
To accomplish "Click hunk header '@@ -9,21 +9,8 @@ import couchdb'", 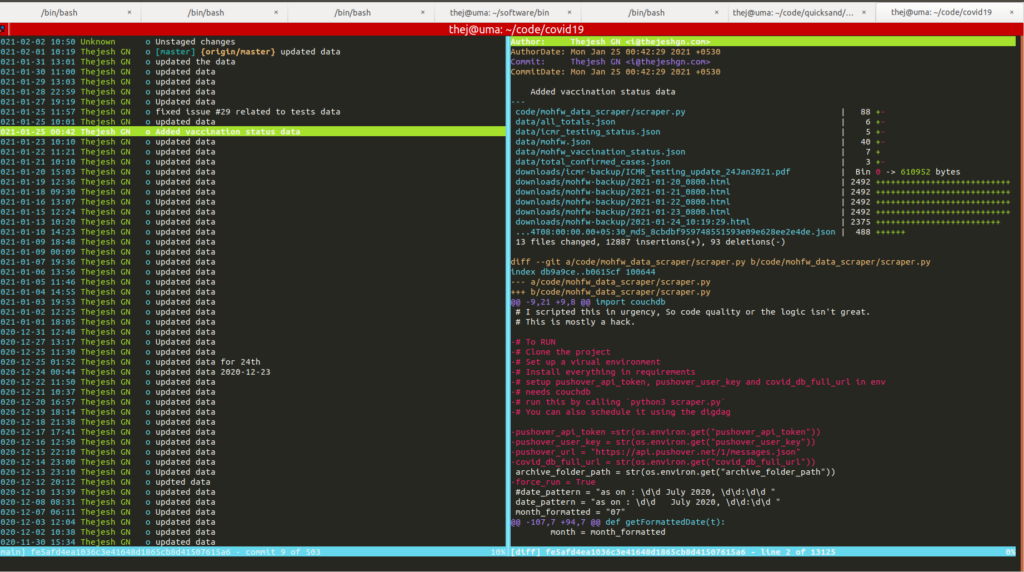I will pos(588,302).
